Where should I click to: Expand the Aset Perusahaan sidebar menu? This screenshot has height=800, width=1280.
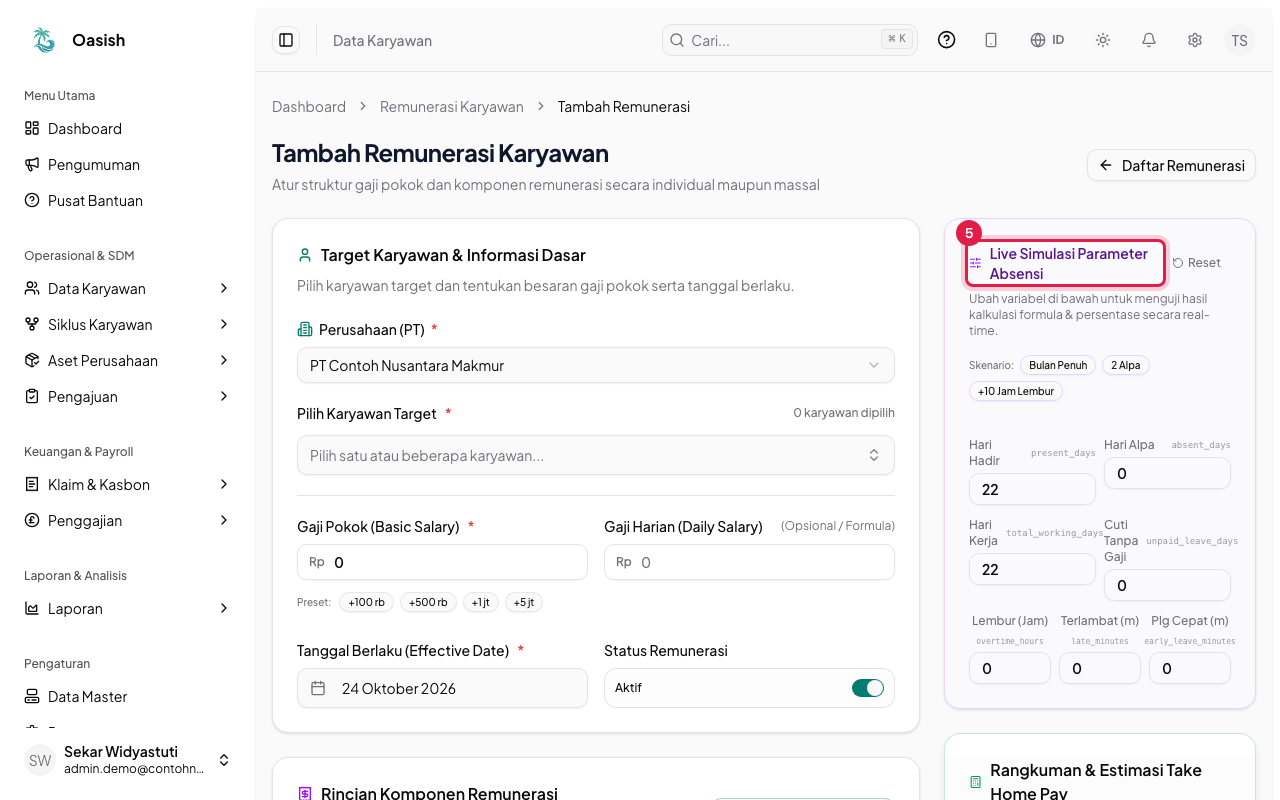[128, 361]
